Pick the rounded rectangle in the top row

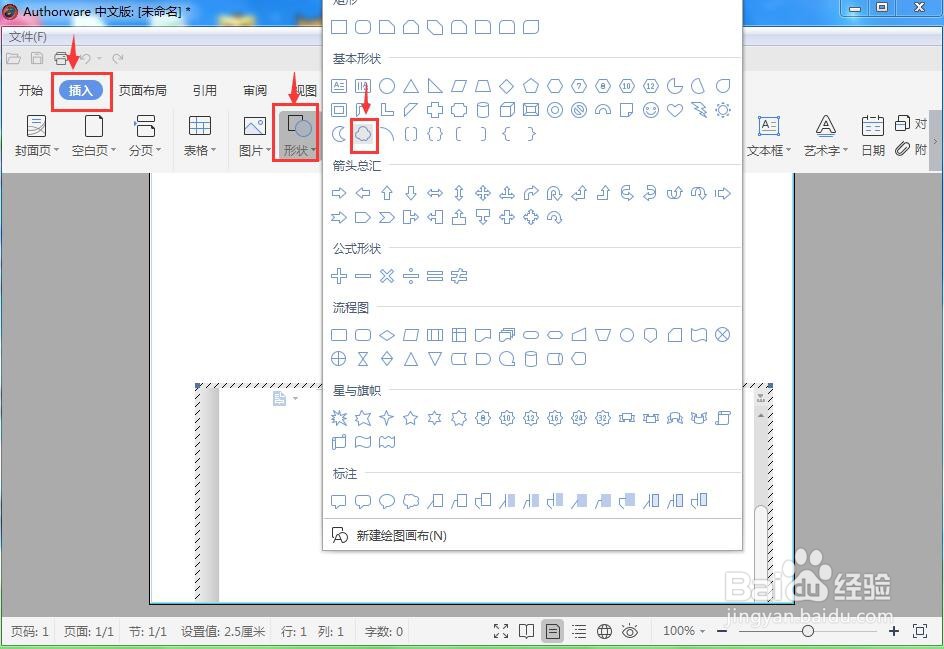click(363, 27)
